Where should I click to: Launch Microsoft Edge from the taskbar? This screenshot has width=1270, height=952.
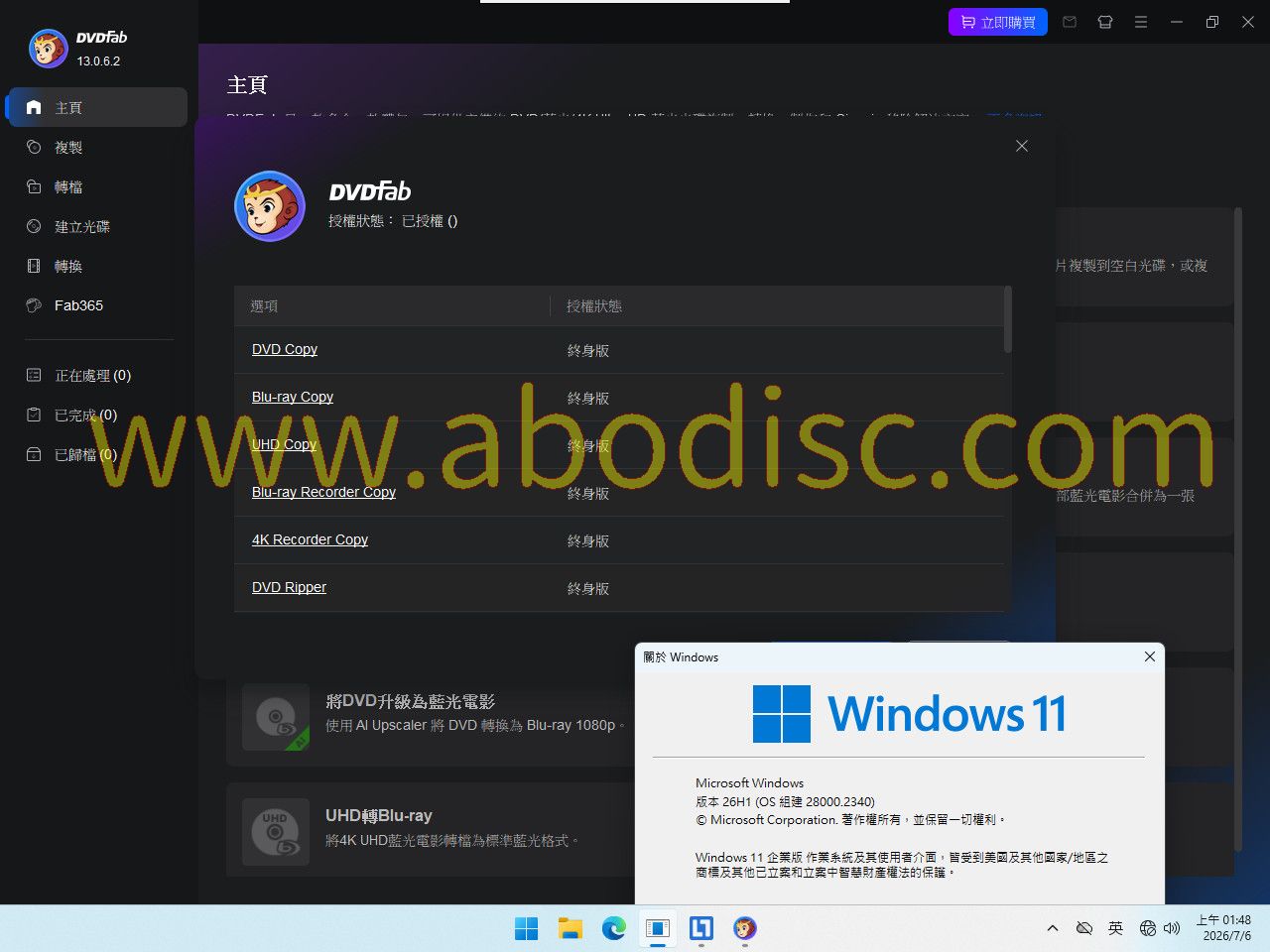614,928
